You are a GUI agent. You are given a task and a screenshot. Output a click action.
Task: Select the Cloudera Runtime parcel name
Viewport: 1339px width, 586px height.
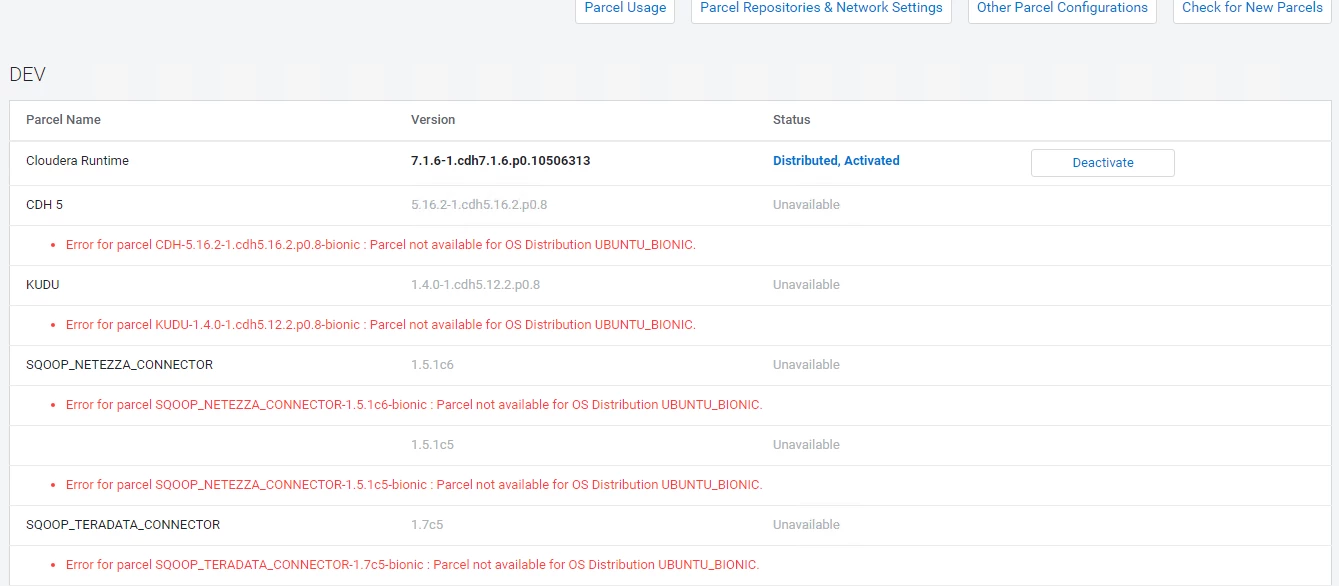77,161
